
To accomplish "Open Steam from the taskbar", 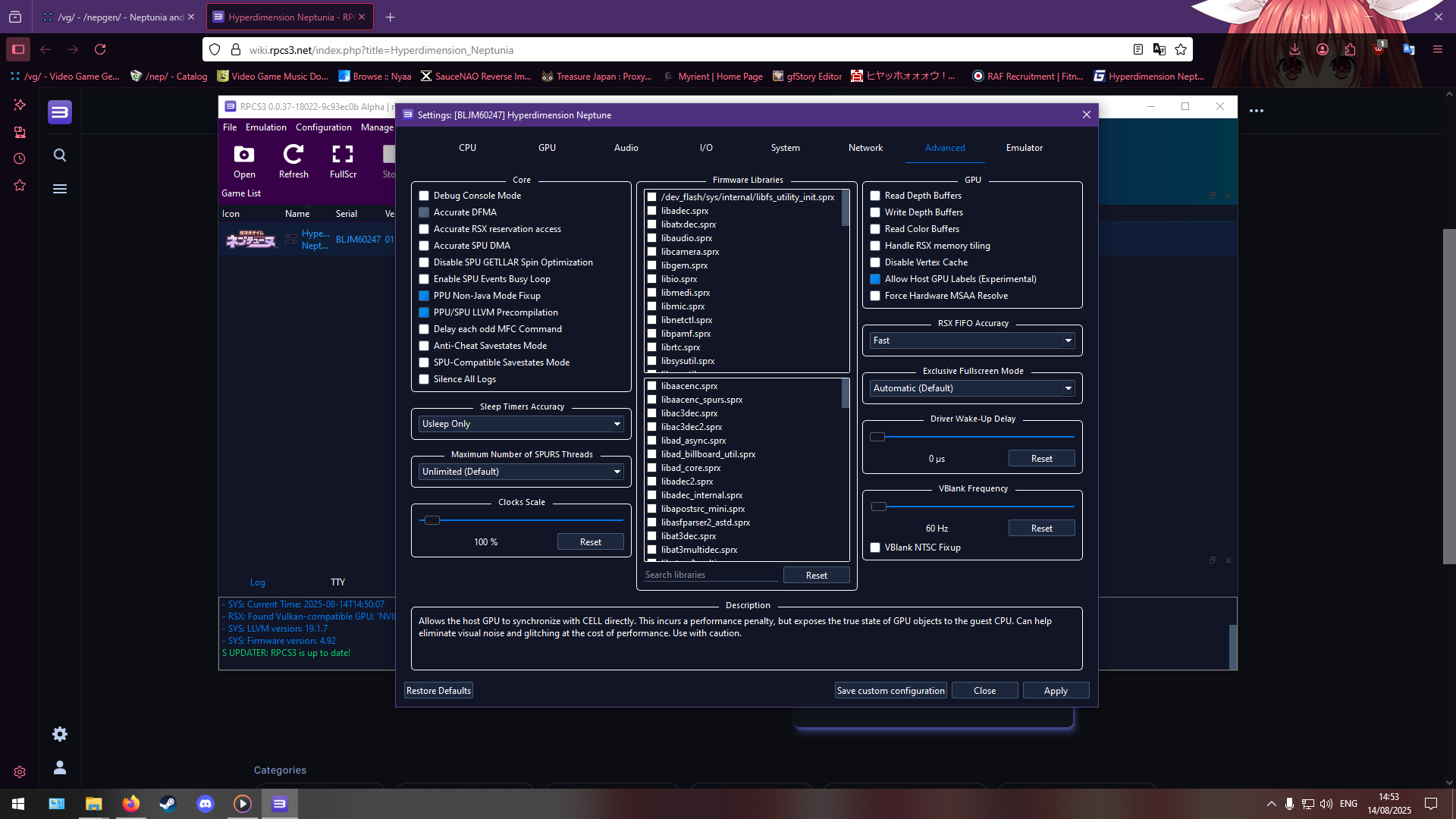I will tap(168, 804).
